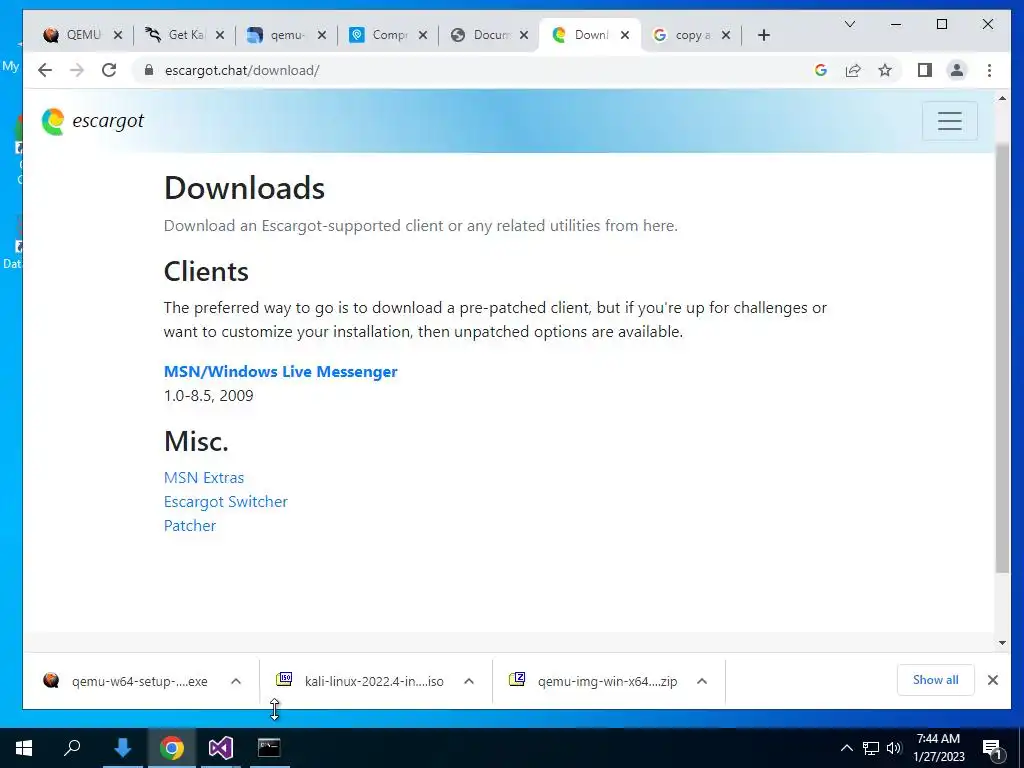
Task: Open the MSN/Windows Live Messenger link
Action: click(x=280, y=372)
